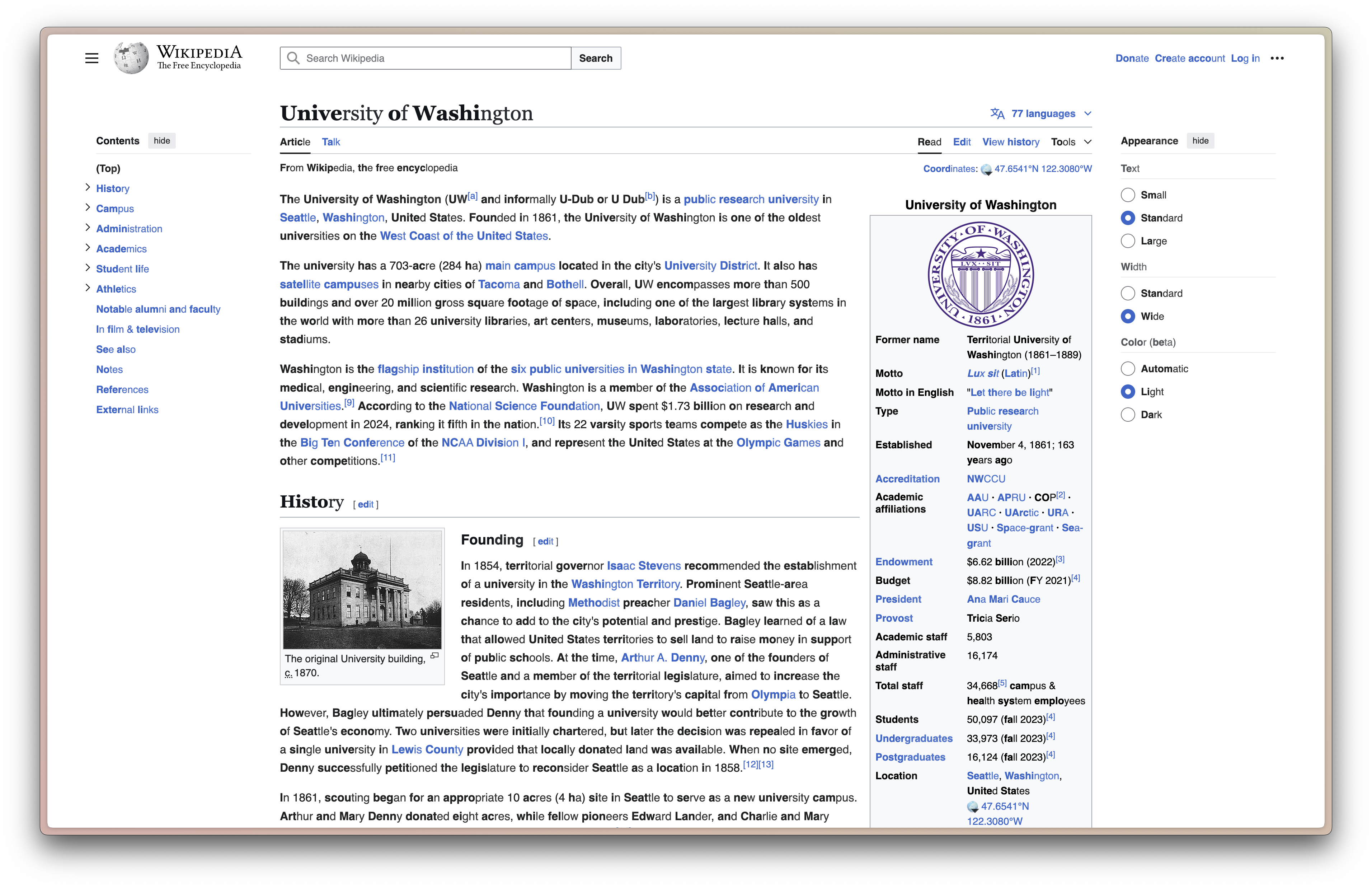Select the Read tab

929,142
